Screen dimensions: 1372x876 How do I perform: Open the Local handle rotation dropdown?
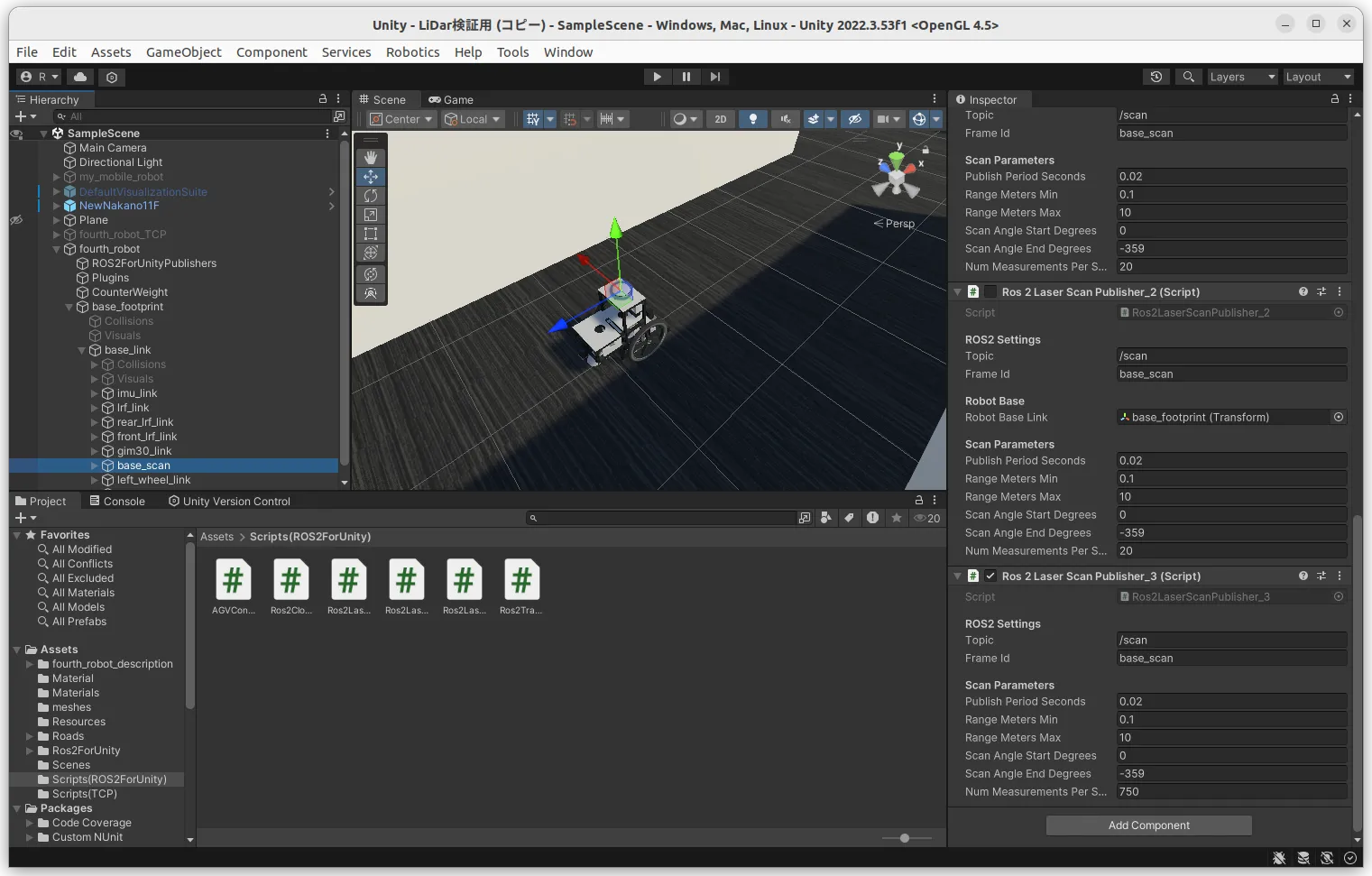tap(473, 119)
